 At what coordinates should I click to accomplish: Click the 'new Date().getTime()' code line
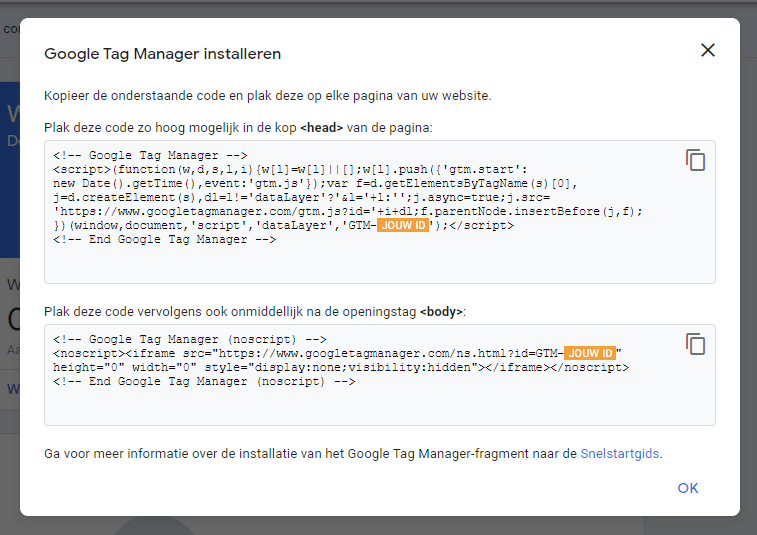coord(315,183)
